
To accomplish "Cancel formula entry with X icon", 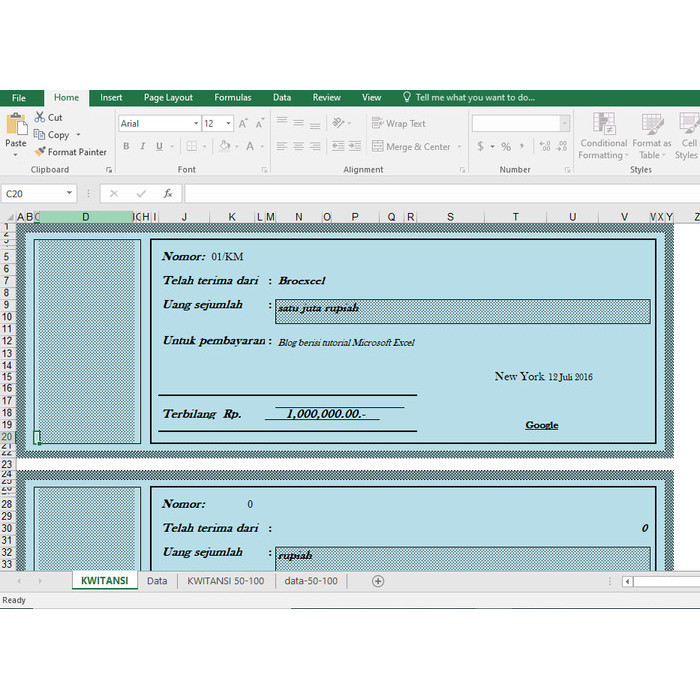I will click(114, 194).
